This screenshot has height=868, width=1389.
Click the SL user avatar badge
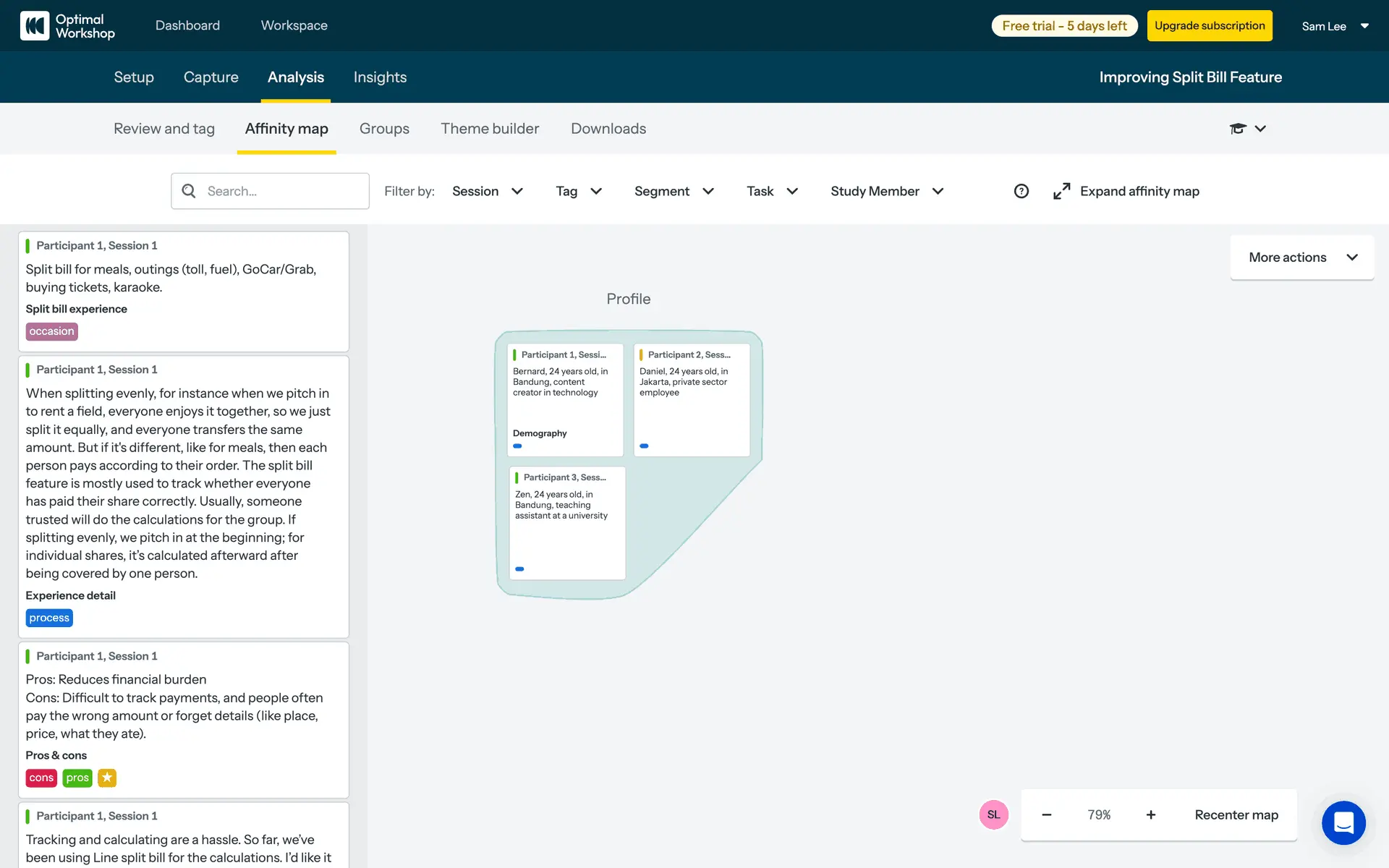point(993,814)
